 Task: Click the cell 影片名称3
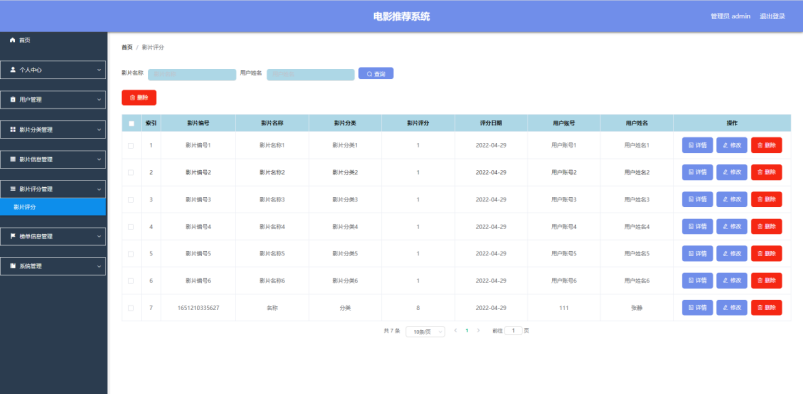[272, 199]
